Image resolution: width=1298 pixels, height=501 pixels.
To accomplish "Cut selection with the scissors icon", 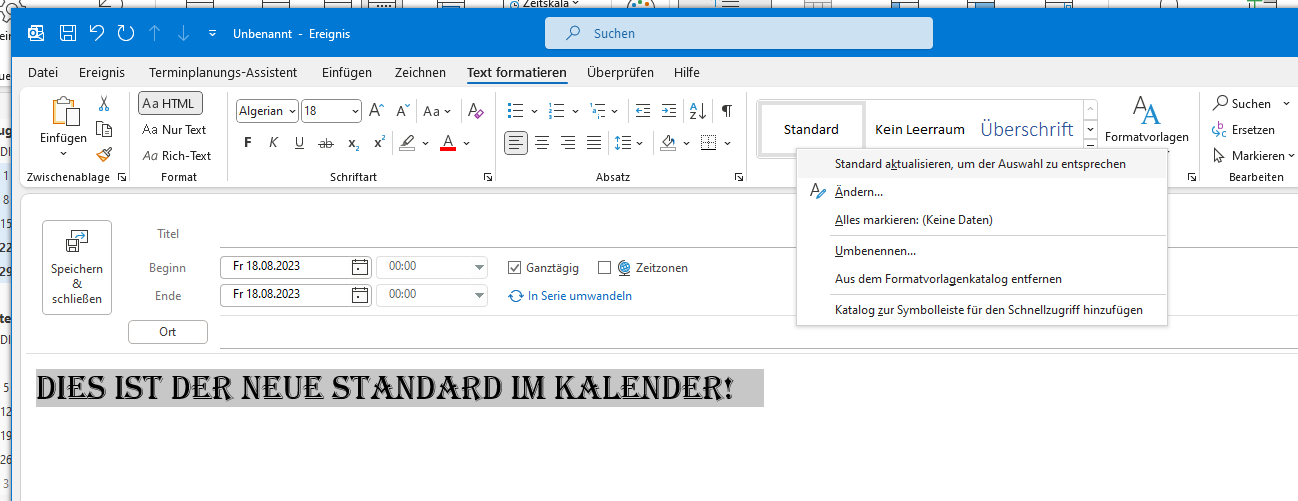I will click(104, 103).
